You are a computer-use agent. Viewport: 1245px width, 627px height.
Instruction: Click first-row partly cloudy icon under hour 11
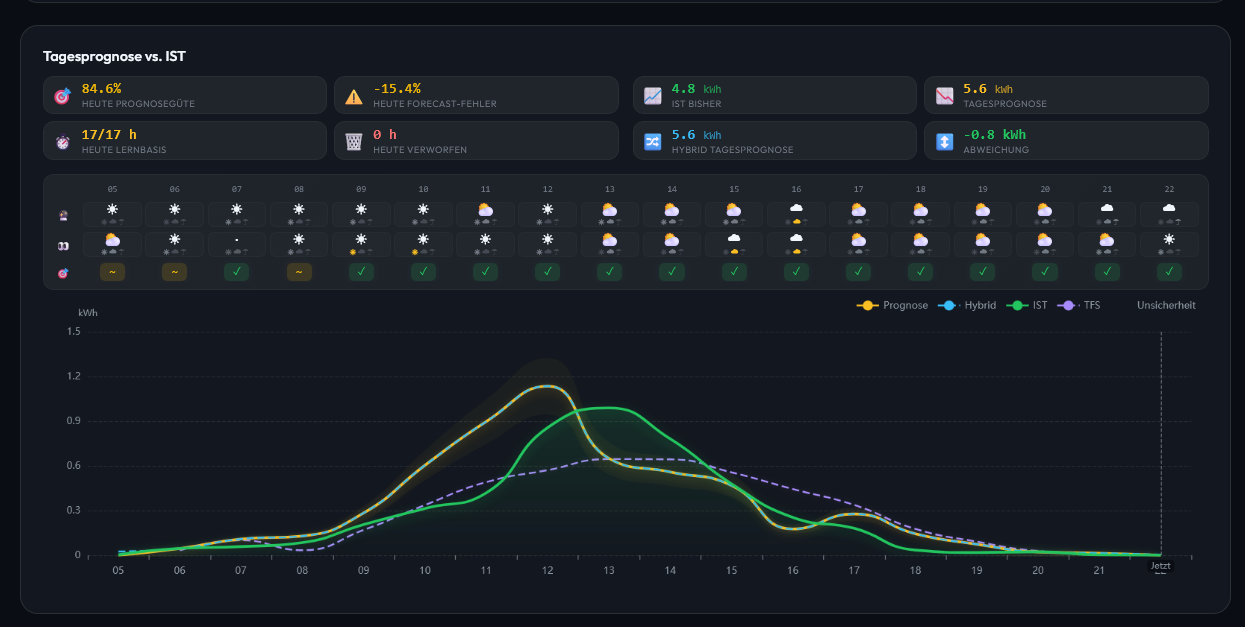pyautogui.click(x=486, y=209)
